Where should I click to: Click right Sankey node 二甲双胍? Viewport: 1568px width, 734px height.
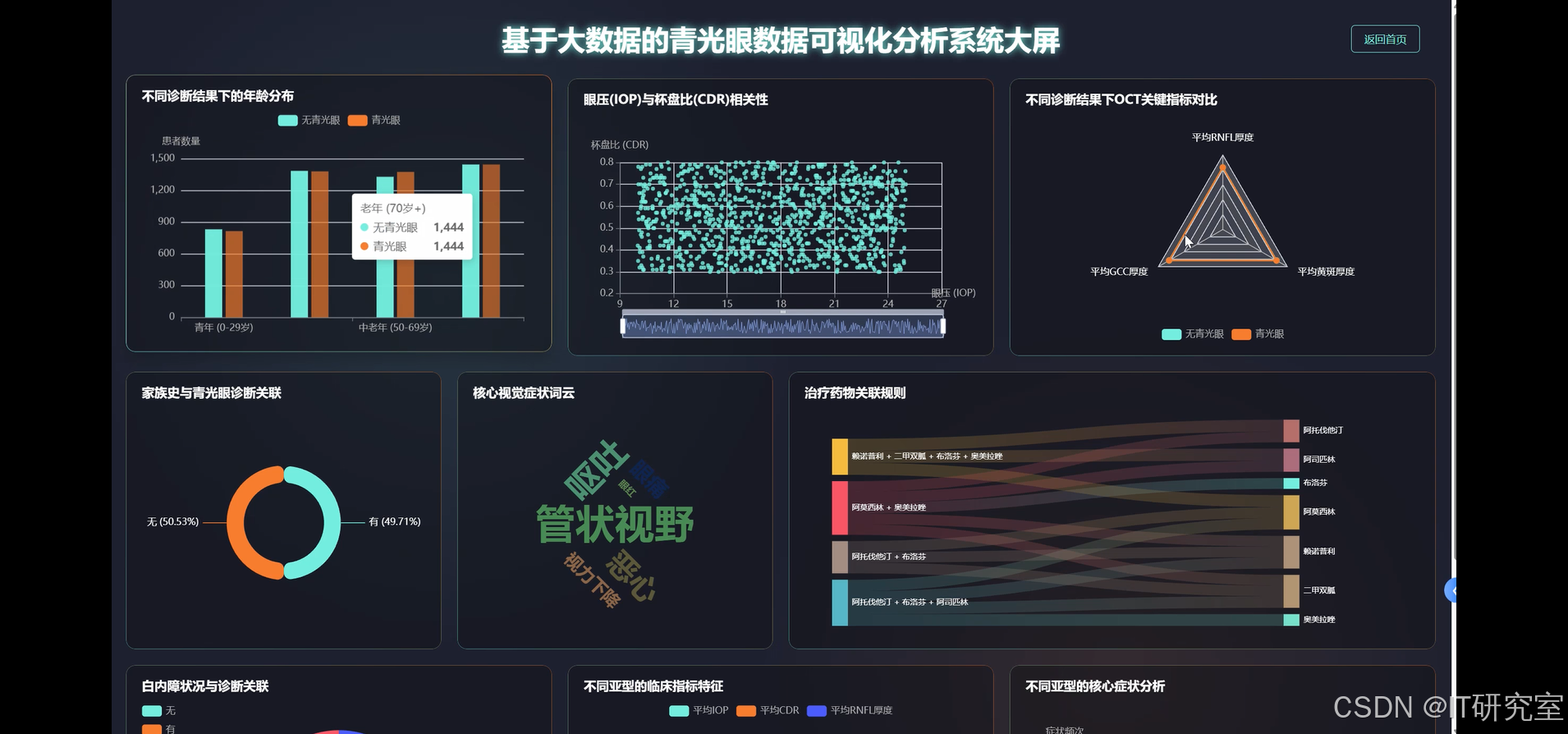click(x=1291, y=591)
